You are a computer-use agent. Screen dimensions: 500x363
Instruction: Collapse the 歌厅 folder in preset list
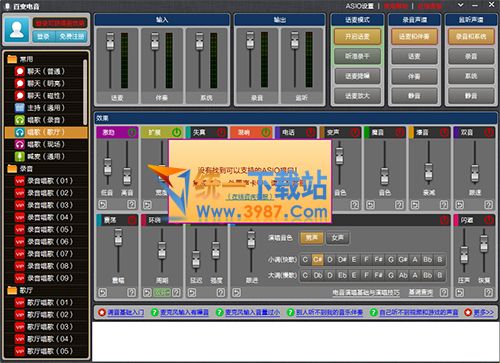(12, 290)
